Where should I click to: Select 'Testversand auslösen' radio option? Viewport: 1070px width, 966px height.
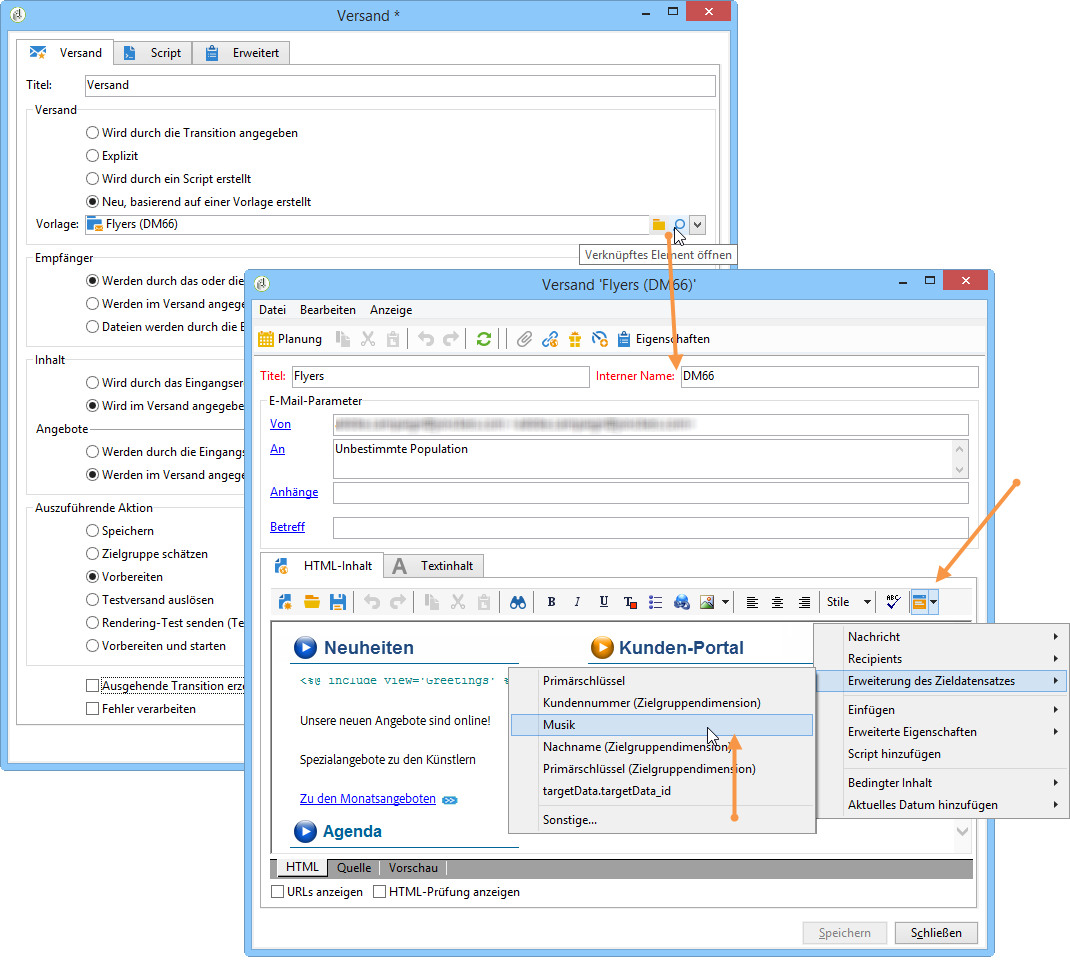pos(92,600)
